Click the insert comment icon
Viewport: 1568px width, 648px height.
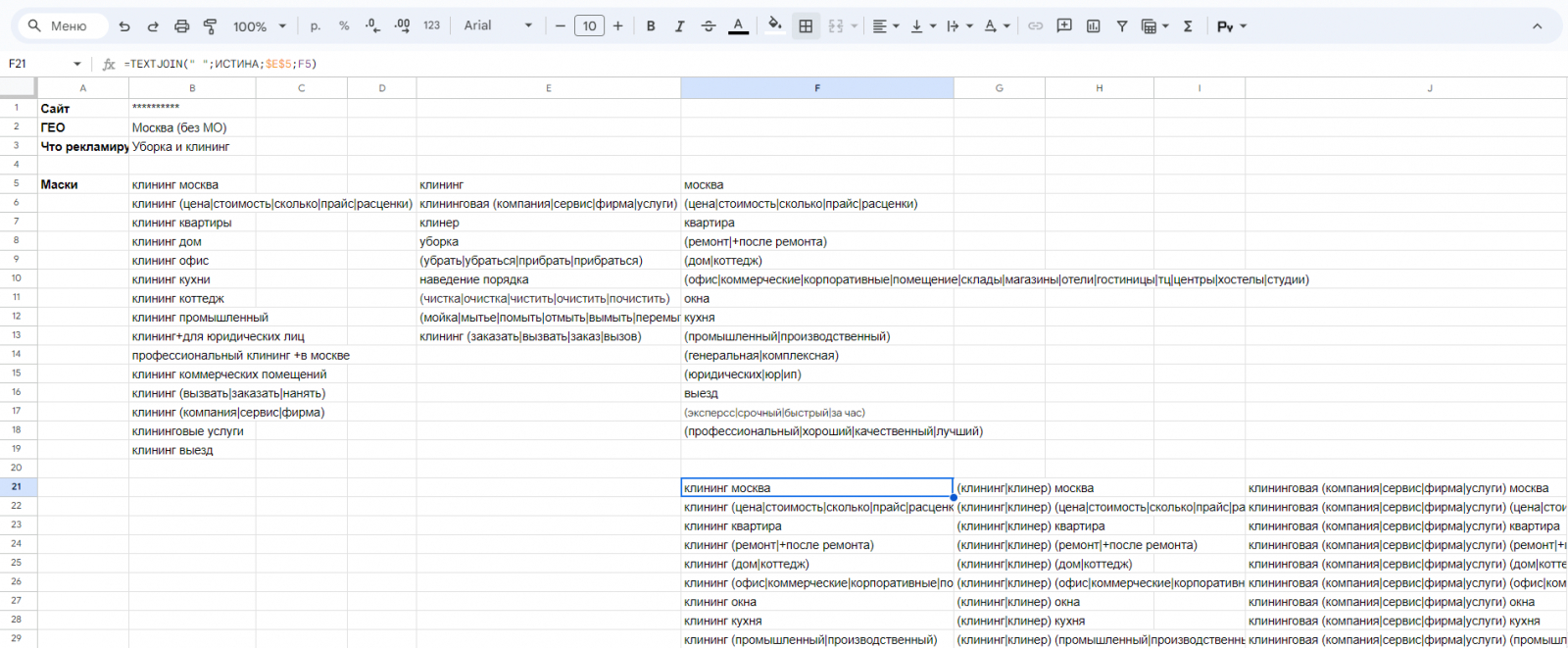pos(1064,26)
